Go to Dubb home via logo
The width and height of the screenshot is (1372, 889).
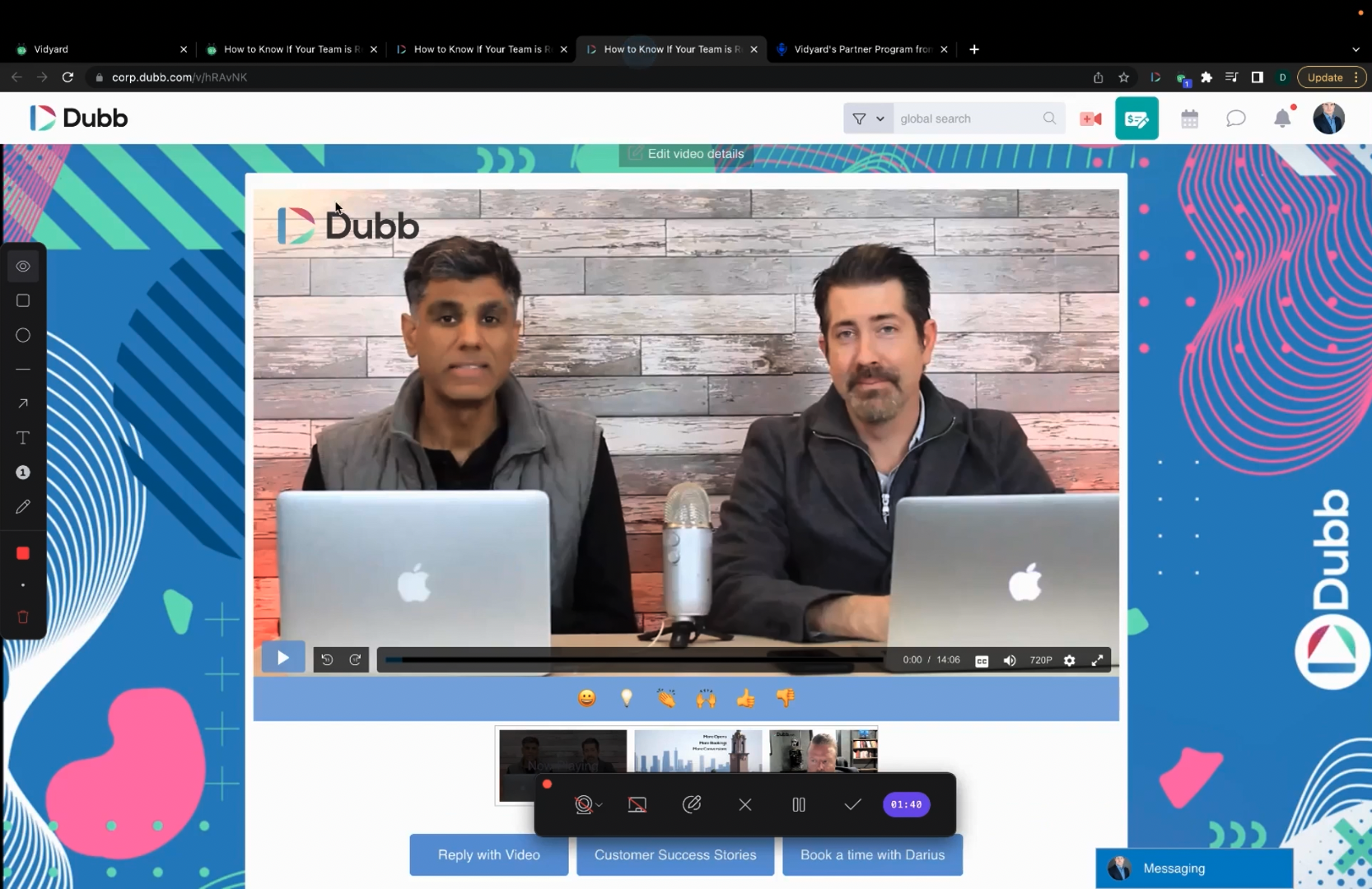(79, 119)
